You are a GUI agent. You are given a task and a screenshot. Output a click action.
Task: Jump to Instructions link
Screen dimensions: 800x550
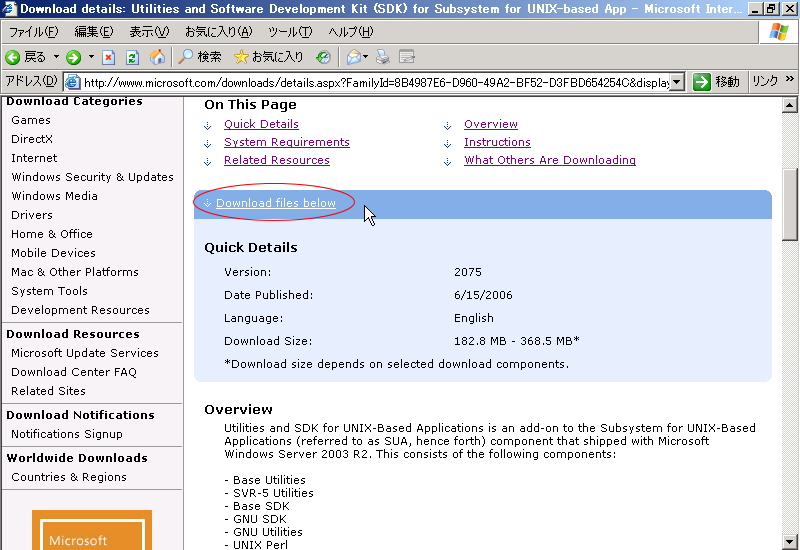point(497,142)
